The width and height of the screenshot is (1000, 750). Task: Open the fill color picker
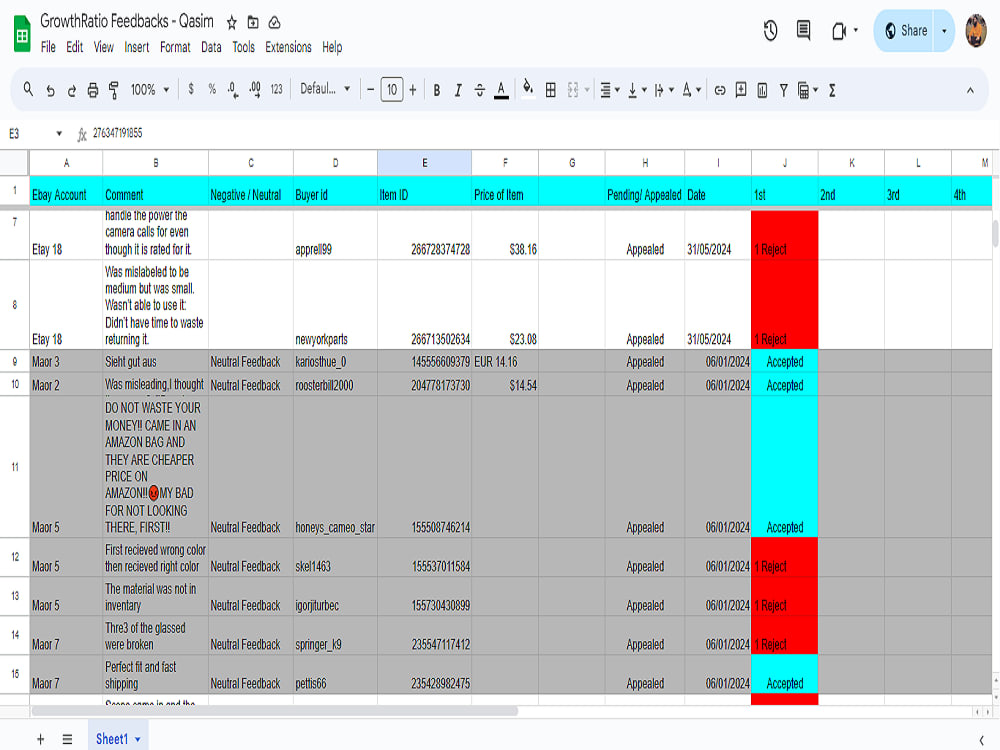[x=528, y=89]
